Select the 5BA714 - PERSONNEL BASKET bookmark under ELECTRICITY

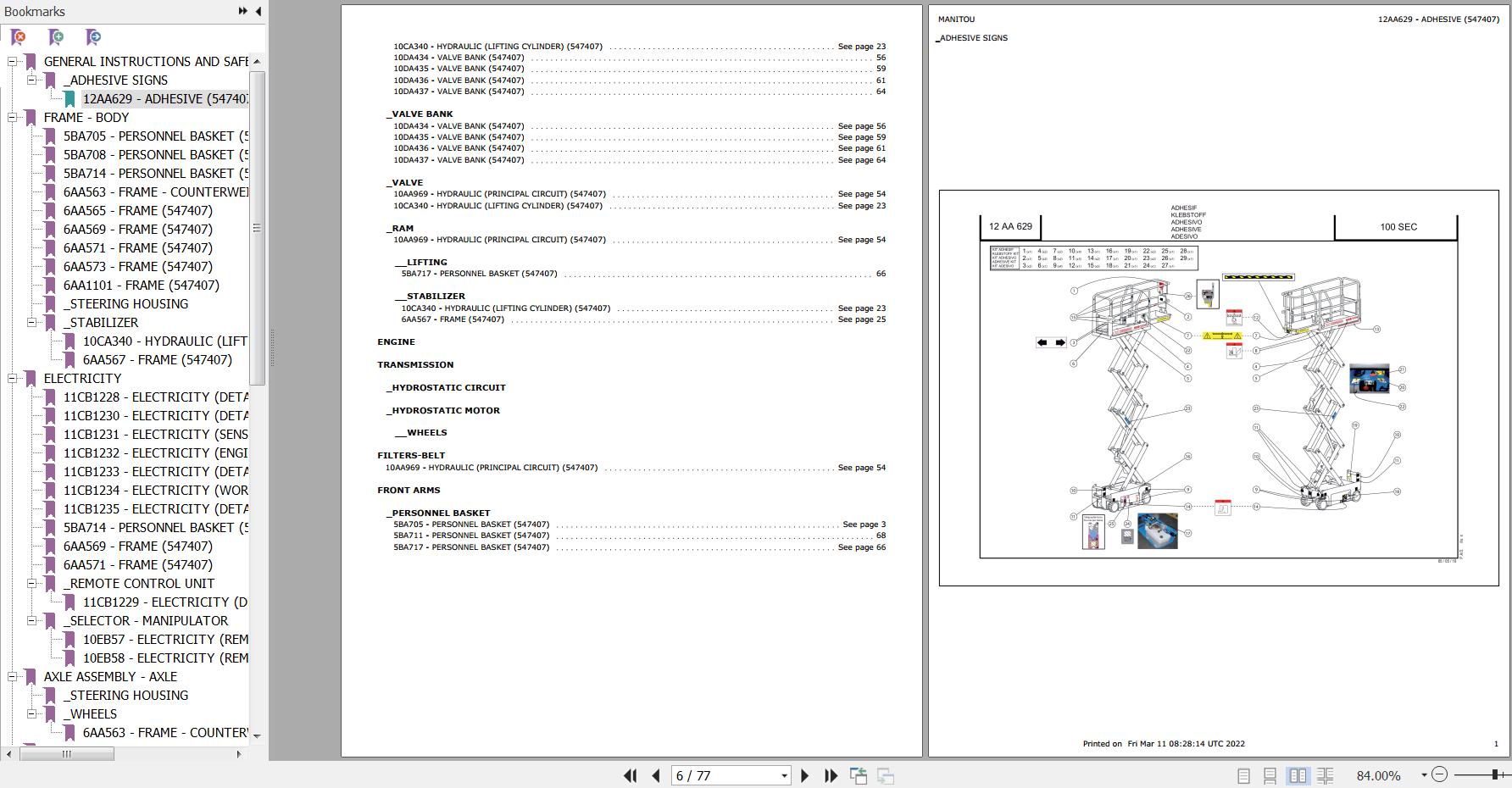click(x=156, y=528)
